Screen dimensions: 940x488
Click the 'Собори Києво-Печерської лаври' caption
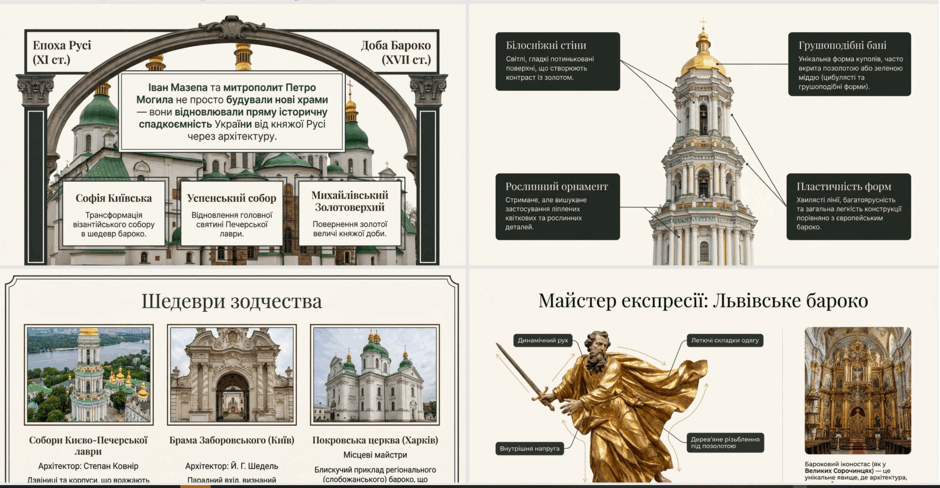pyautogui.click(x=89, y=445)
